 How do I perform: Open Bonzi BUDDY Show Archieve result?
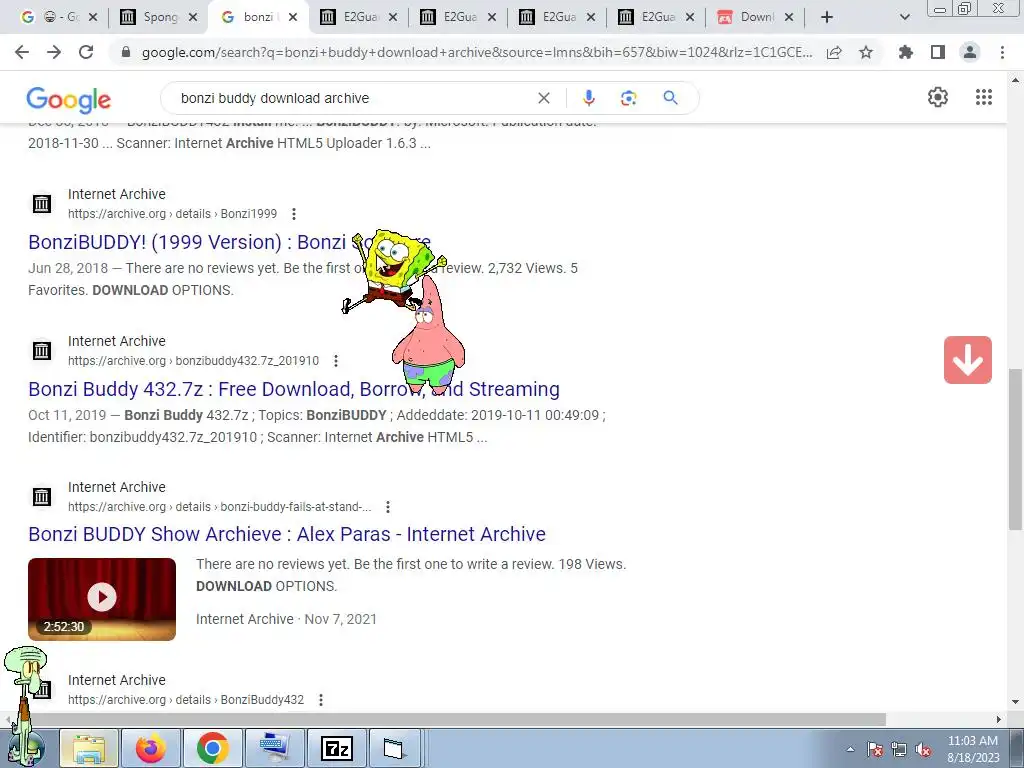(x=287, y=534)
